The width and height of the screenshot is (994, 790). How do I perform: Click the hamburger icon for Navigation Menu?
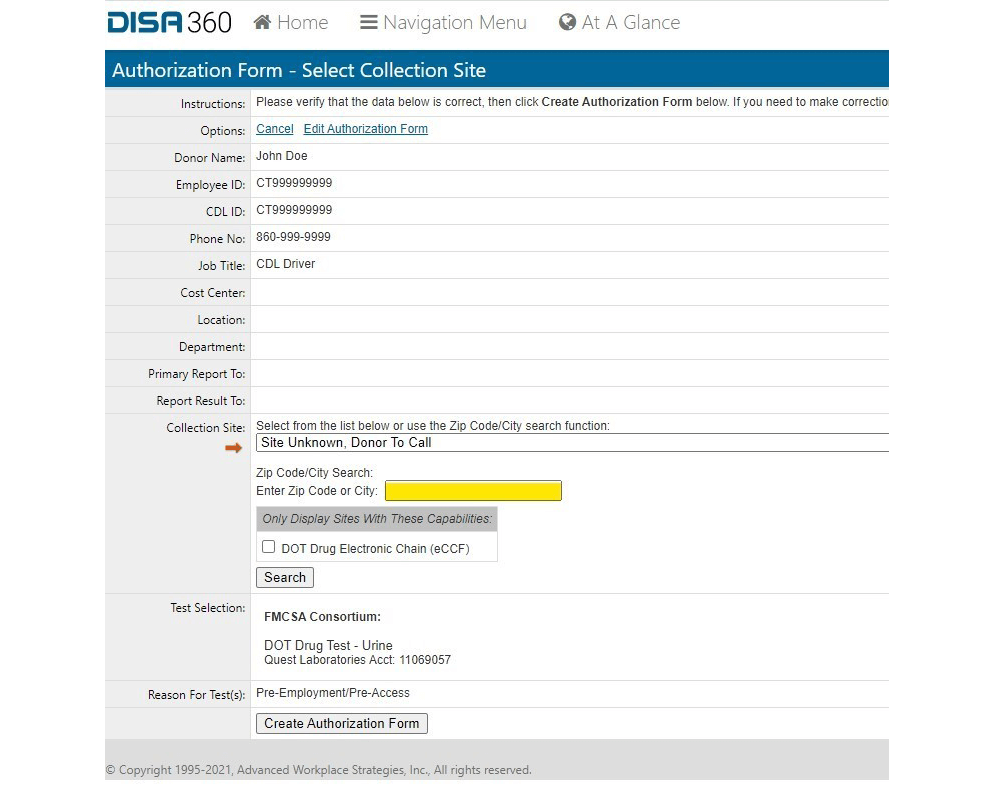pyautogui.click(x=368, y=22)
